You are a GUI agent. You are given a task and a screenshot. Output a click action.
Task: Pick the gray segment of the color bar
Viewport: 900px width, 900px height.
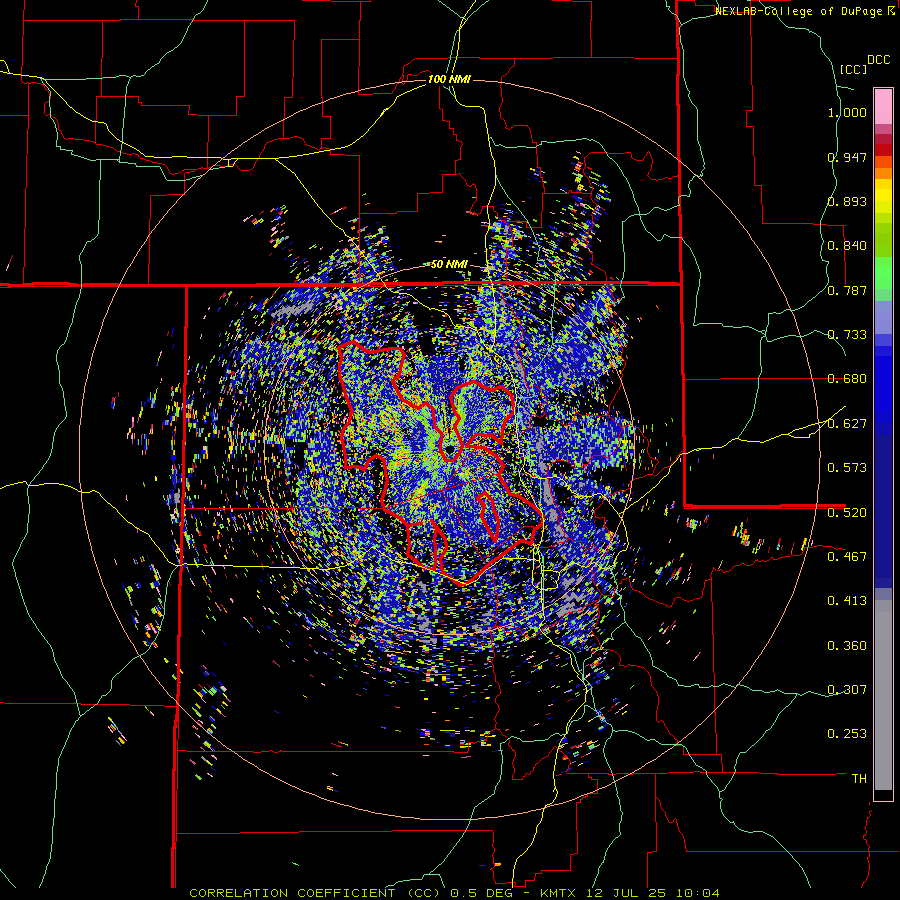[x=883, y=695]
